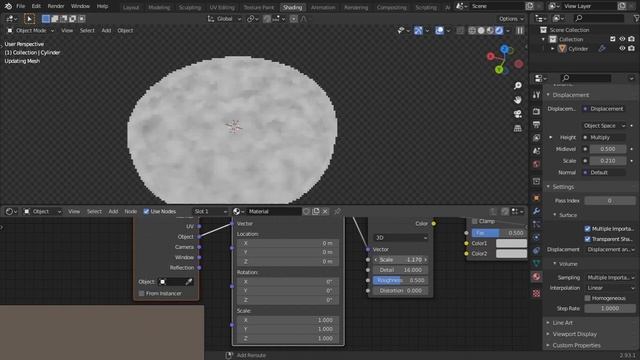Image resolution: width=640 pixels, height=360 pixels.
Task: Open the Object Mode dropdown
Action: tap(31, 31)
